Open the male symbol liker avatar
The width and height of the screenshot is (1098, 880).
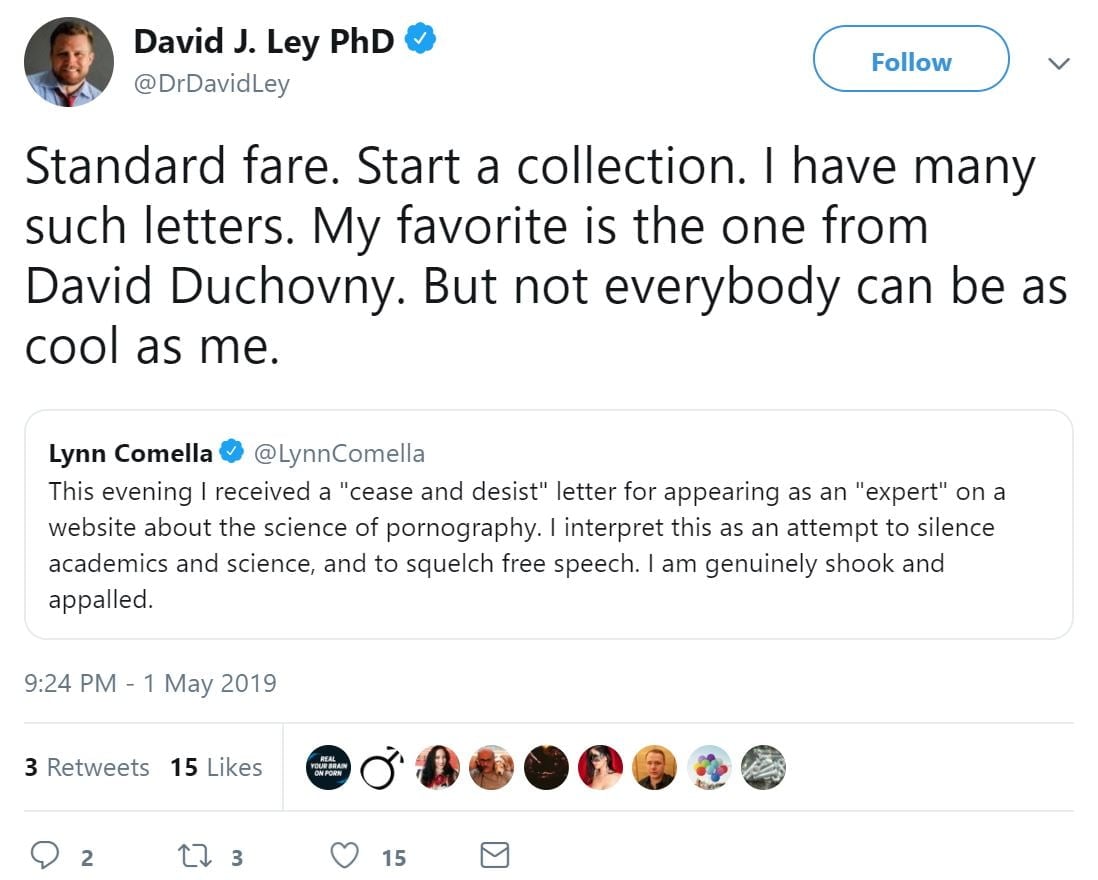click(383, 768)
